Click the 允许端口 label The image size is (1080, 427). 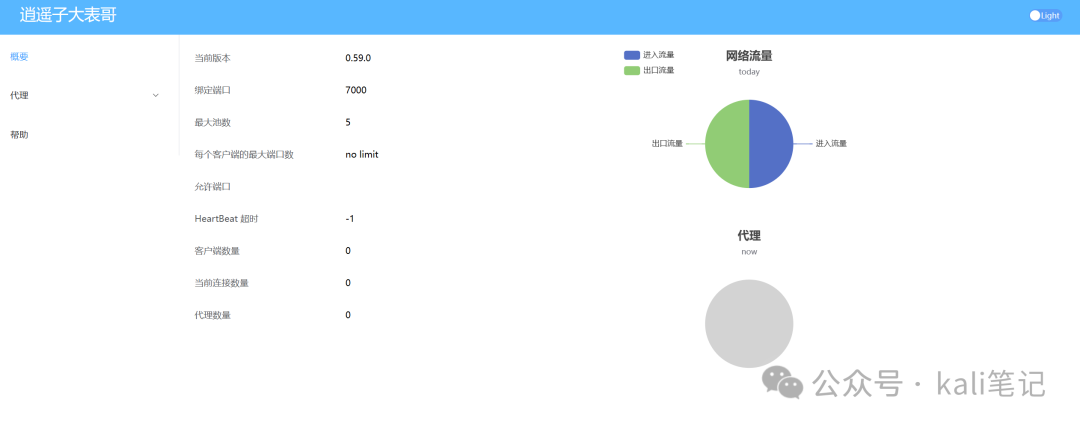[213, 187]
